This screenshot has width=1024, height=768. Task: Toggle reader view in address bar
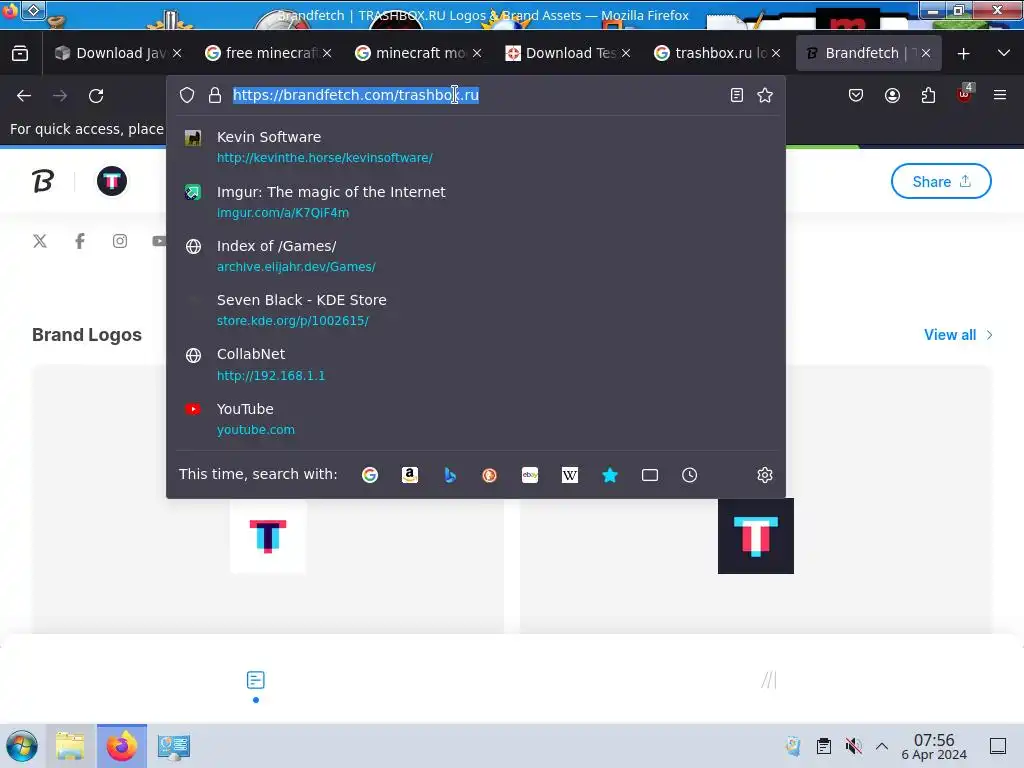tap(737, 95)
